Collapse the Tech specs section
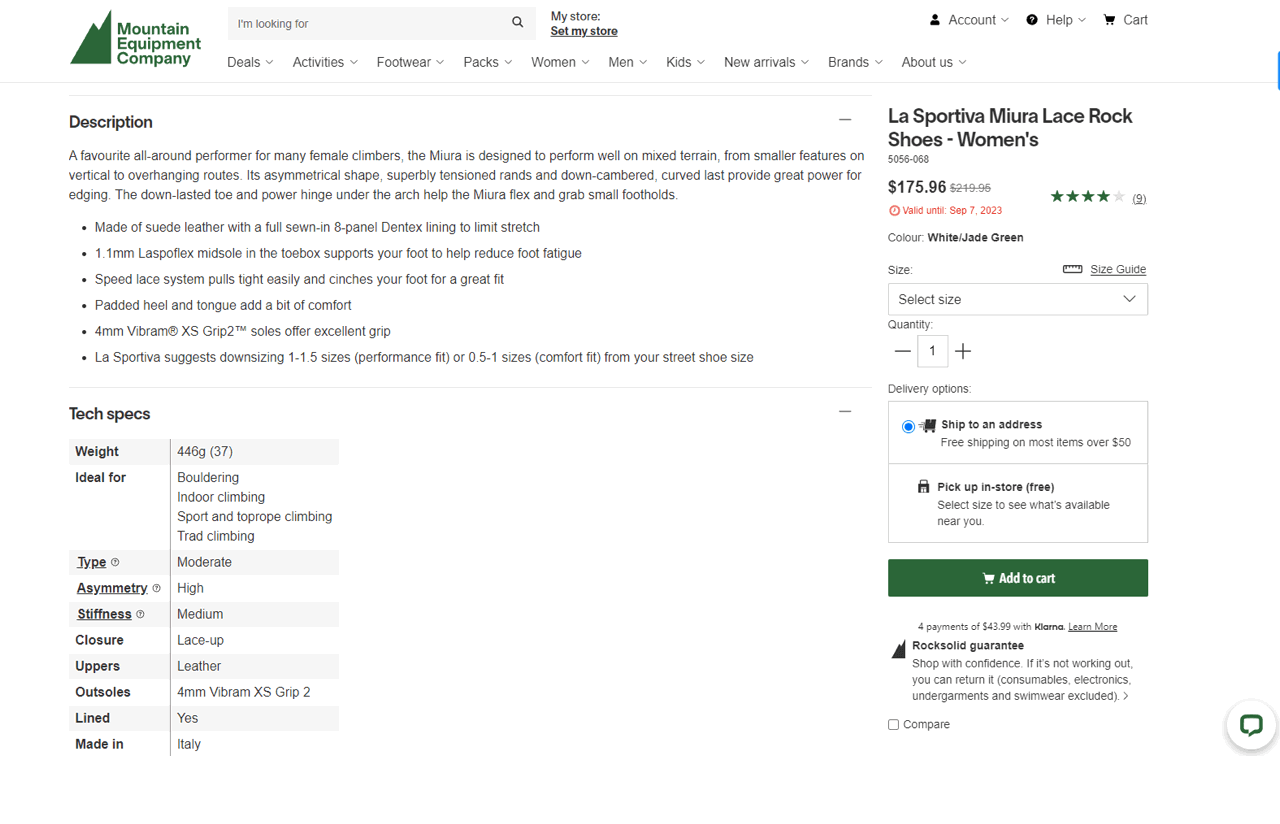1280x824 pixels. point(845,412)
